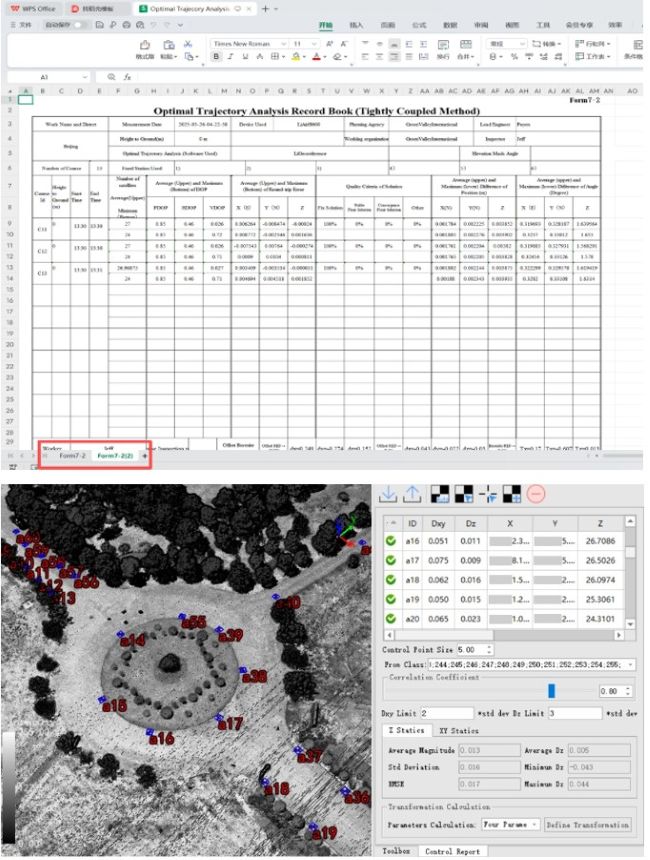Open the quick access bar expand chevron
This screenshot has width=650, height=860.
(x=180, y=25)
